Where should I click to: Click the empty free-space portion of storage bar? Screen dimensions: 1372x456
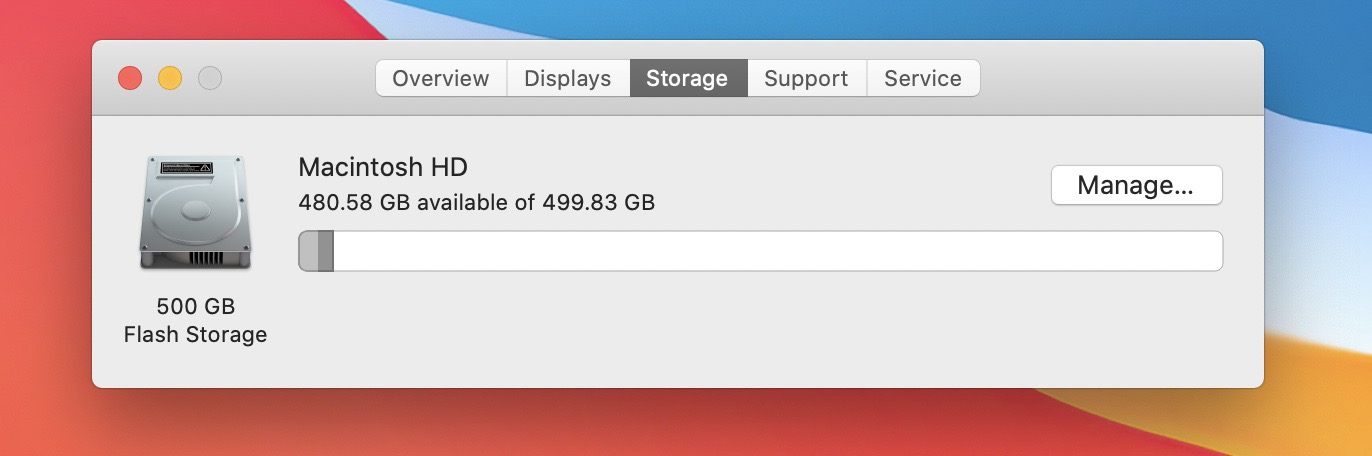click(777, 251)
